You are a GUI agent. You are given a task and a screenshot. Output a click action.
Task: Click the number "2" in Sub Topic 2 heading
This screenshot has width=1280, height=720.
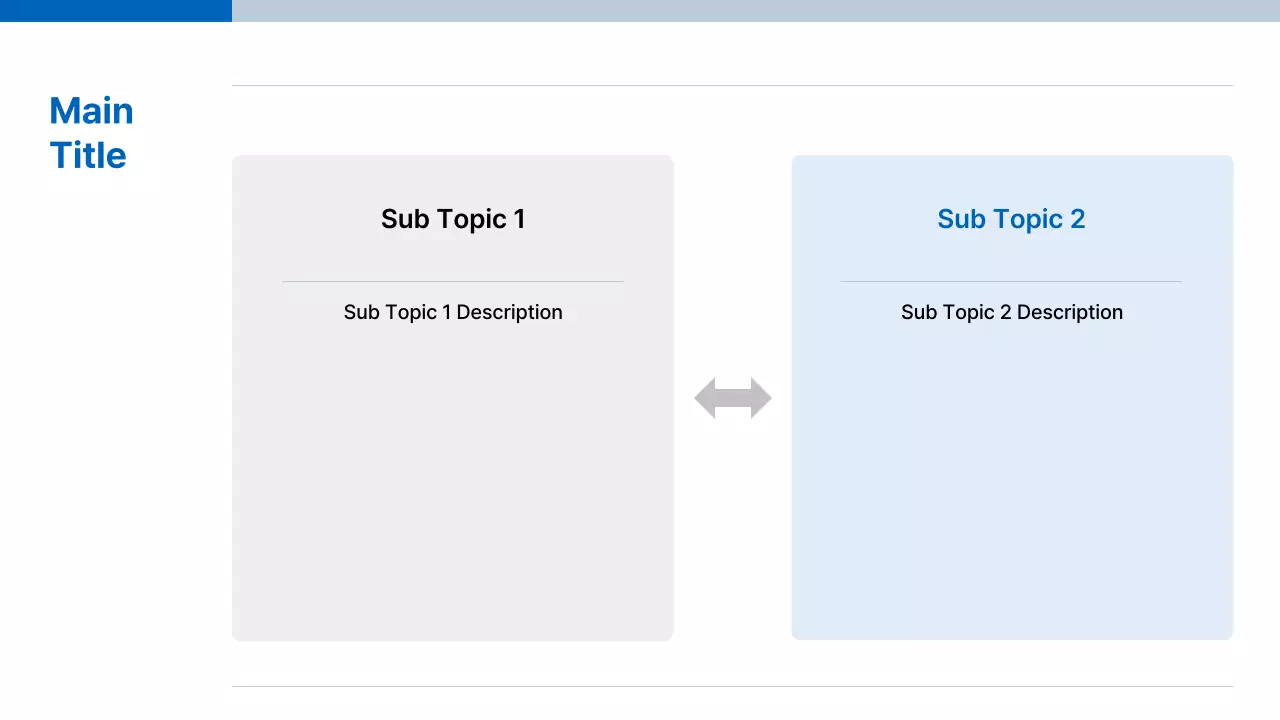click(1077, 219)
